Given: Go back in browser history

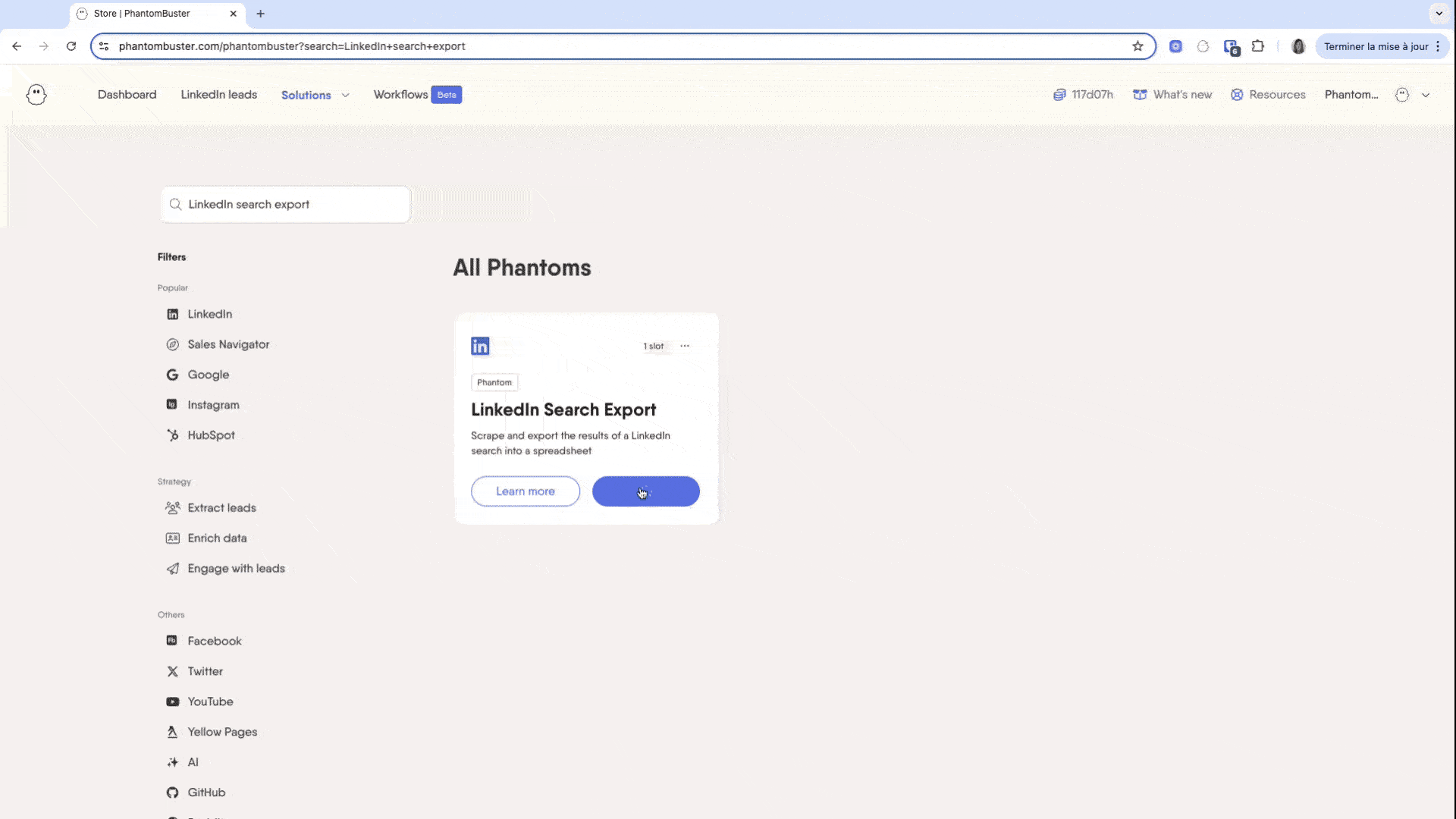Looking at the screenshot, I should [x=17, y=46].
